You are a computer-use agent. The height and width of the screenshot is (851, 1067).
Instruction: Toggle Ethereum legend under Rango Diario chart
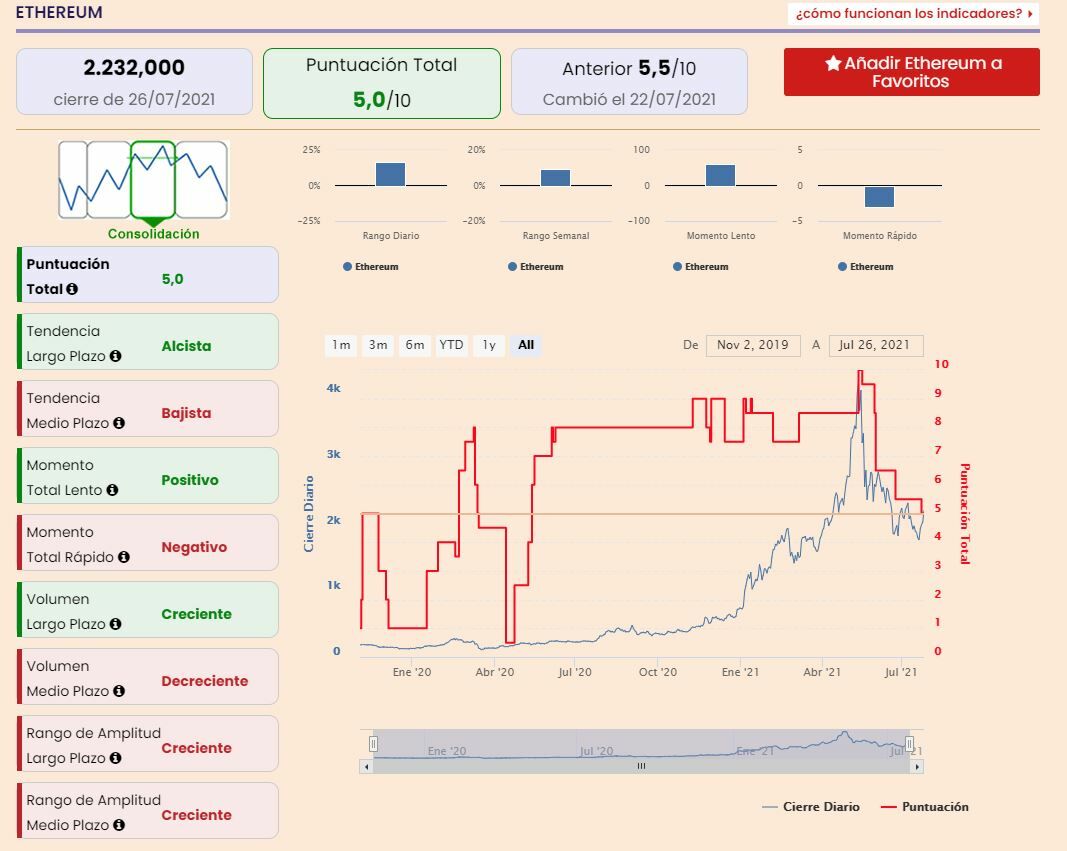371,267
